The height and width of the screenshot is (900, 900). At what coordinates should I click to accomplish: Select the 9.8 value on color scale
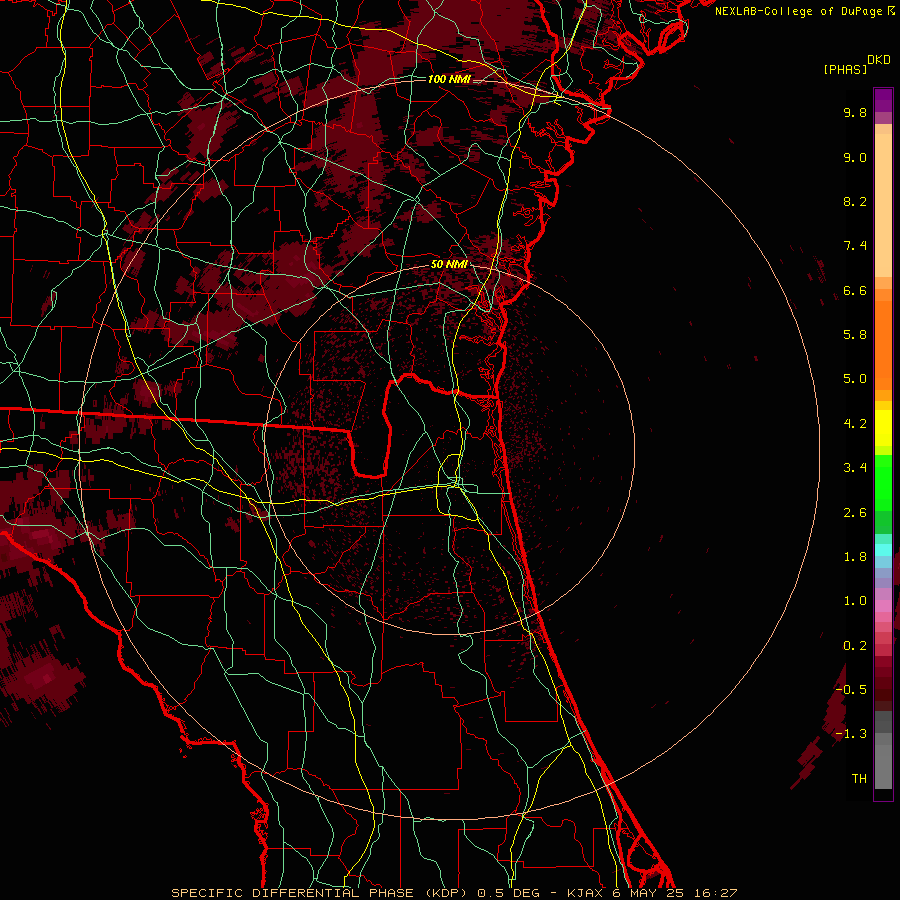[855, 112]
